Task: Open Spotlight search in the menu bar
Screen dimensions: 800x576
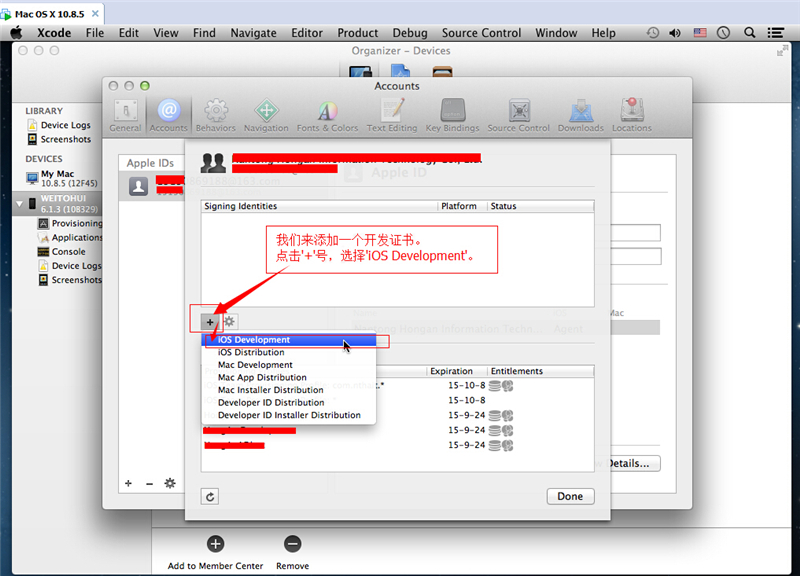Action: [749, 33]
